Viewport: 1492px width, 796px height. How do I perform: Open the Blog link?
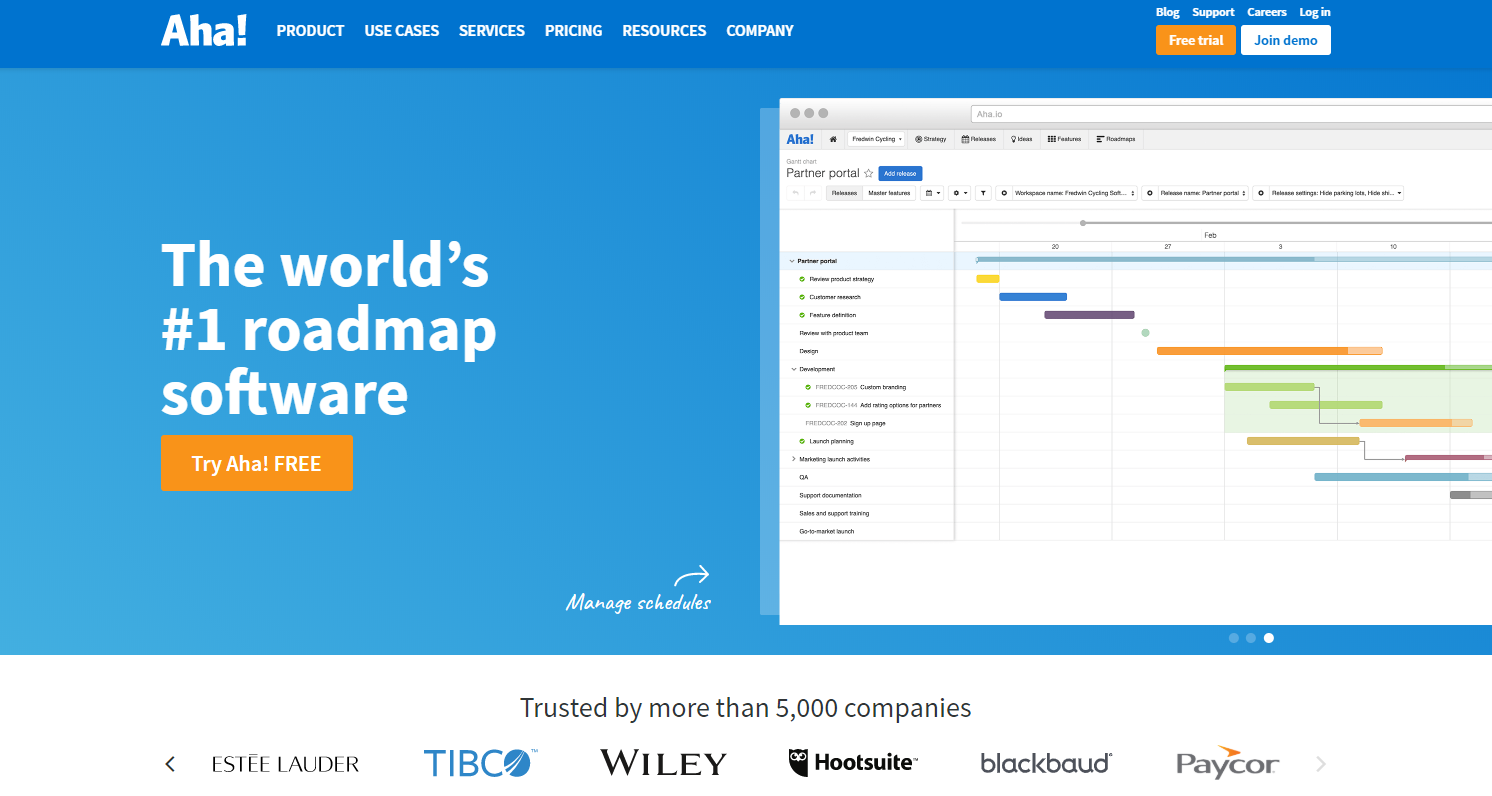[1168, 12]
